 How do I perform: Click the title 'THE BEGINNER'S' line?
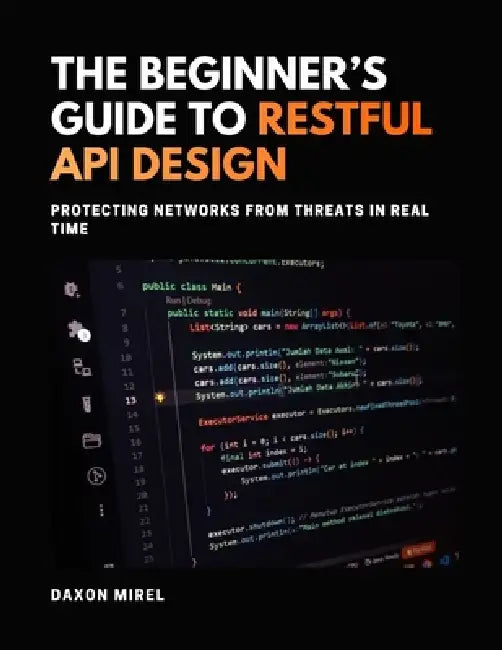click(218, 73)
